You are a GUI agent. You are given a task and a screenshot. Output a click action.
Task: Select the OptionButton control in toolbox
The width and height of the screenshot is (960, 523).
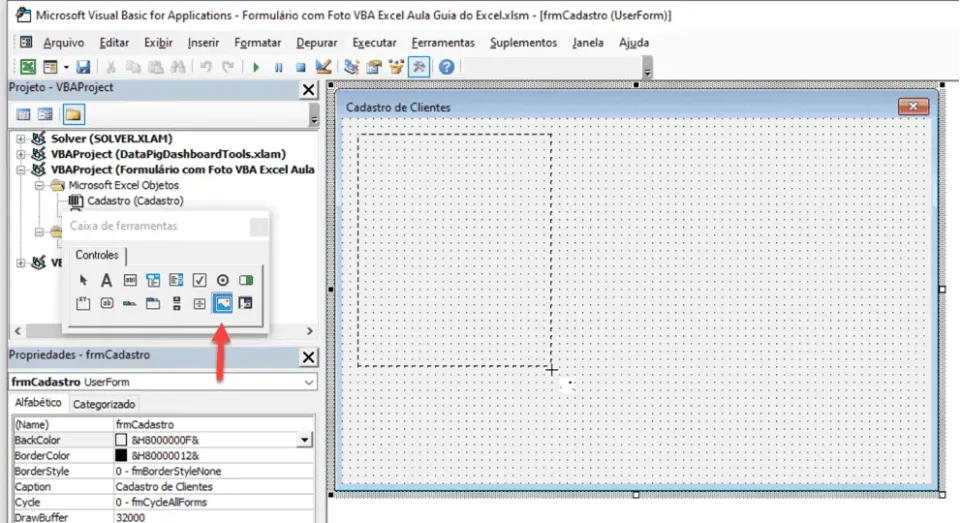tap(222, 280)
